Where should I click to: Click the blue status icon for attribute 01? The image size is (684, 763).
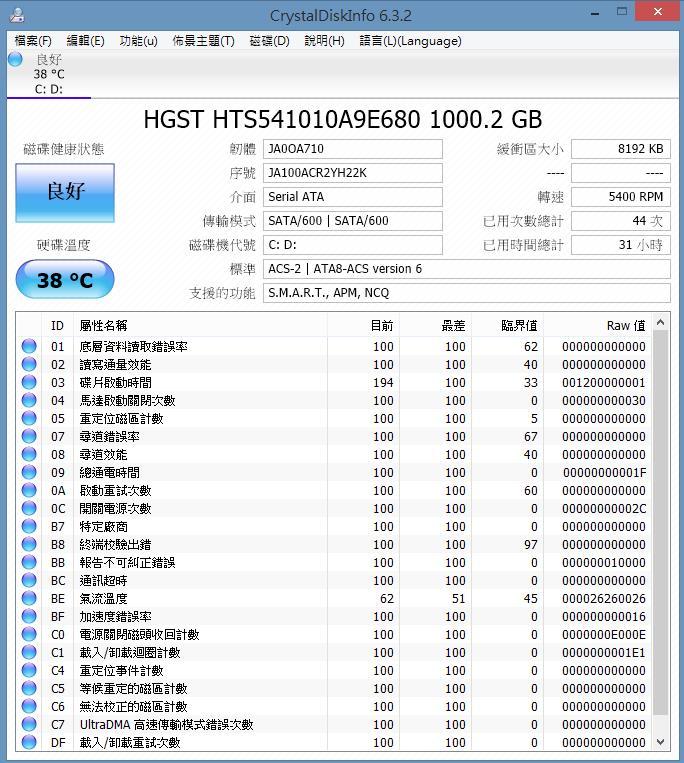pos(29,346)
